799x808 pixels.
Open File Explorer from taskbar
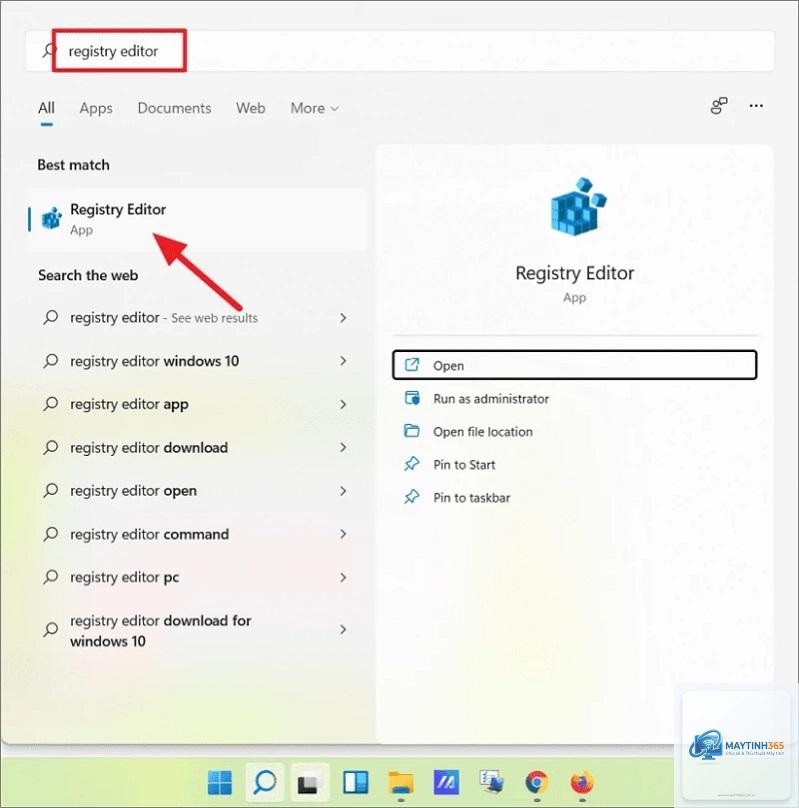tap(401, 783)
